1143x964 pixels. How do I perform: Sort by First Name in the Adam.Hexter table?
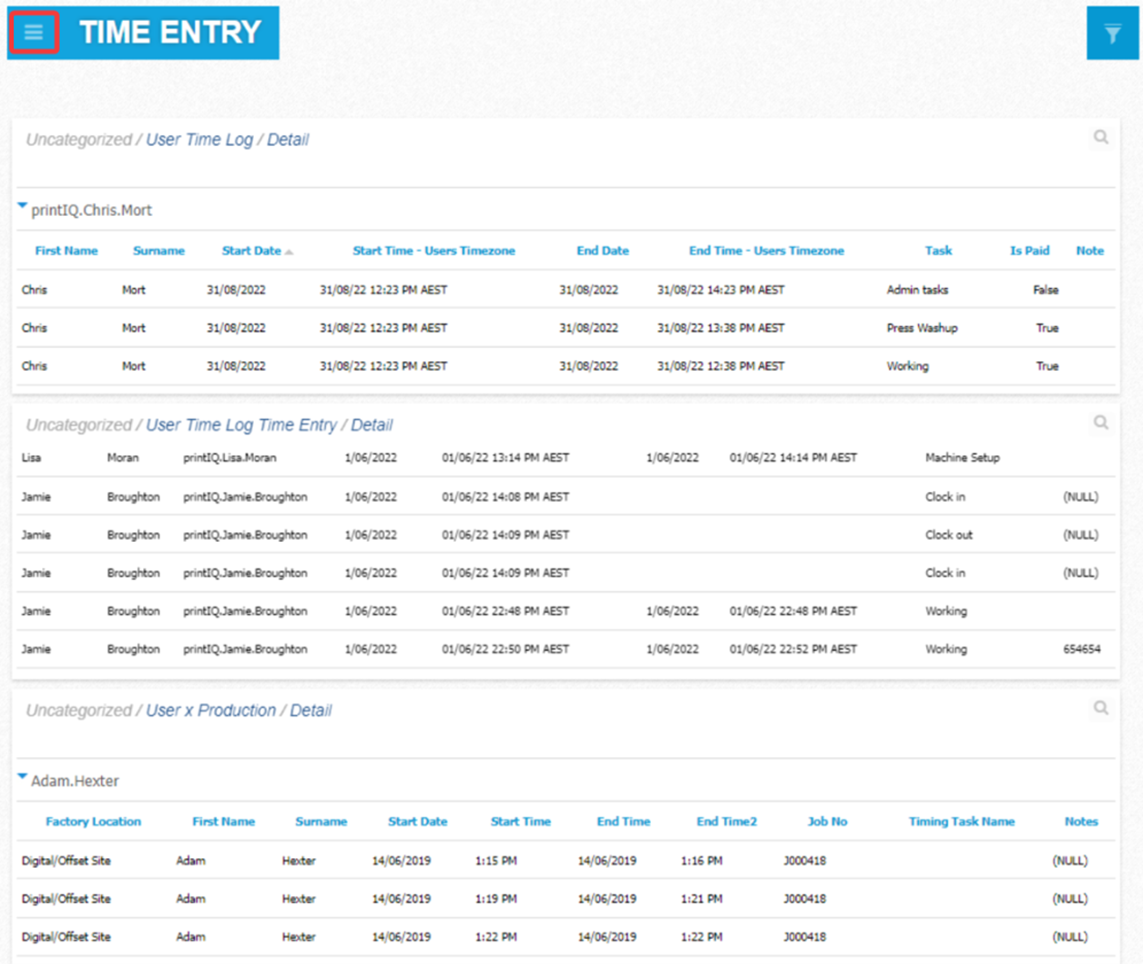[224, 822]
